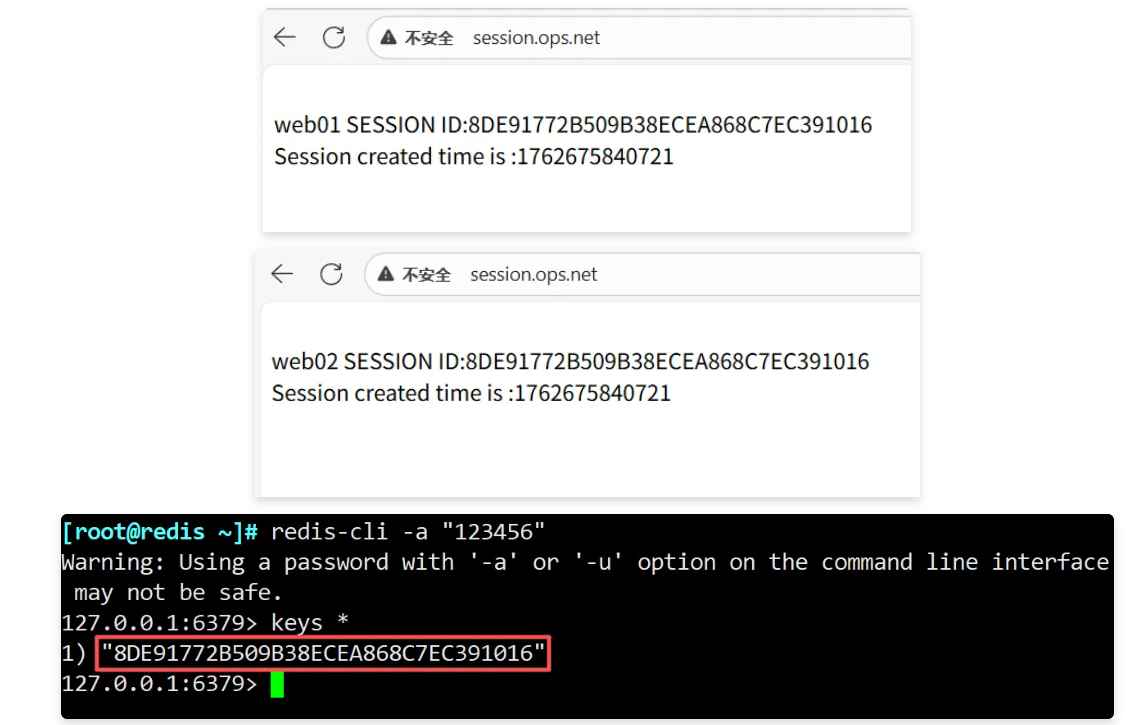
Task: Click the red-boxed Redis key in terminal
Action: (x=323, y=653)
